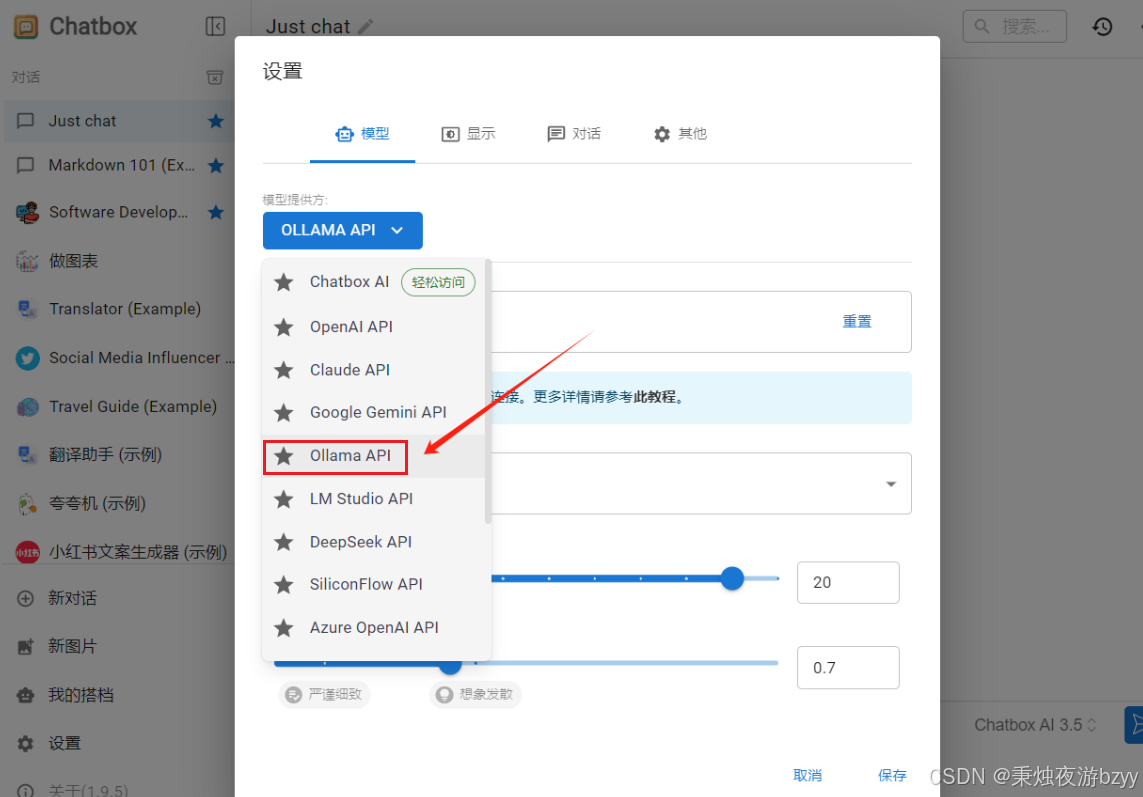Open the 做图表 conversation
The height and width of the screenshot is (797, 1143).
pos(117,261)
